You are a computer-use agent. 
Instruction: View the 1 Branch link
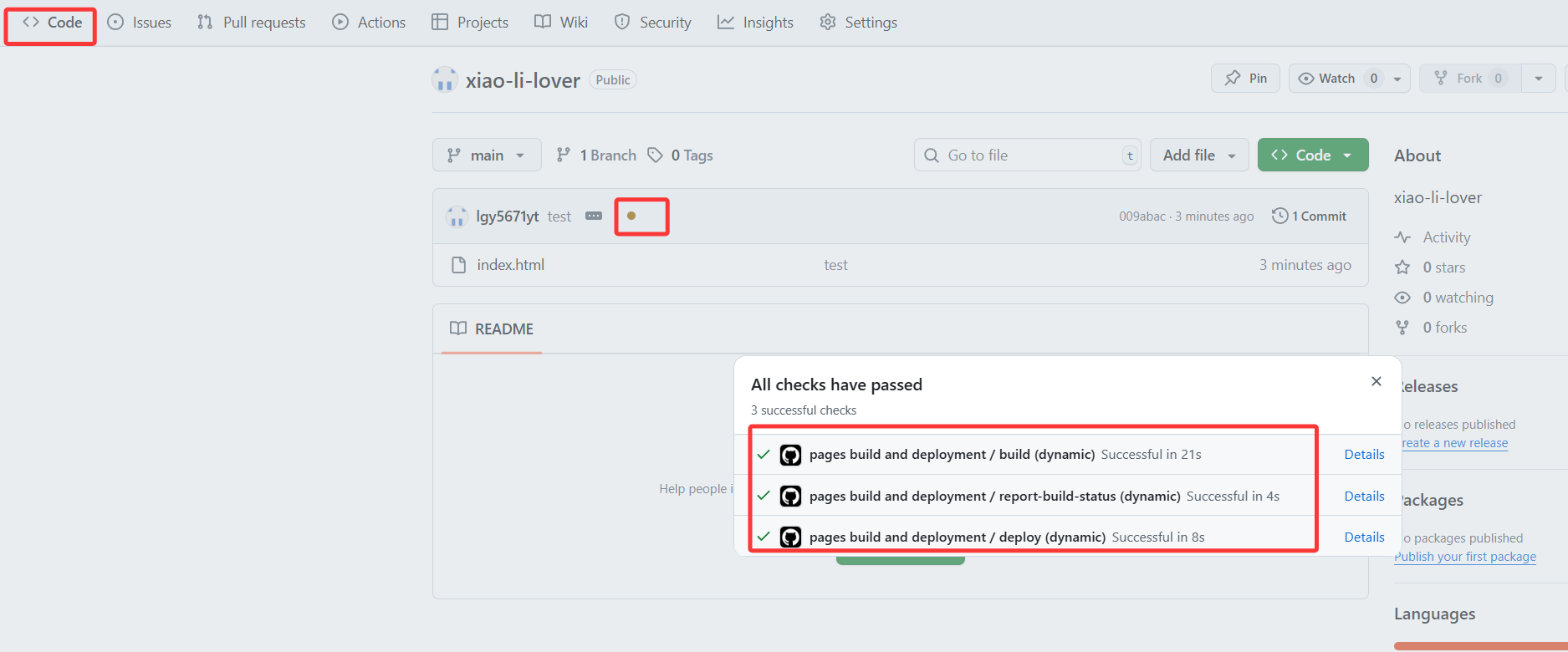pos(596,155)
